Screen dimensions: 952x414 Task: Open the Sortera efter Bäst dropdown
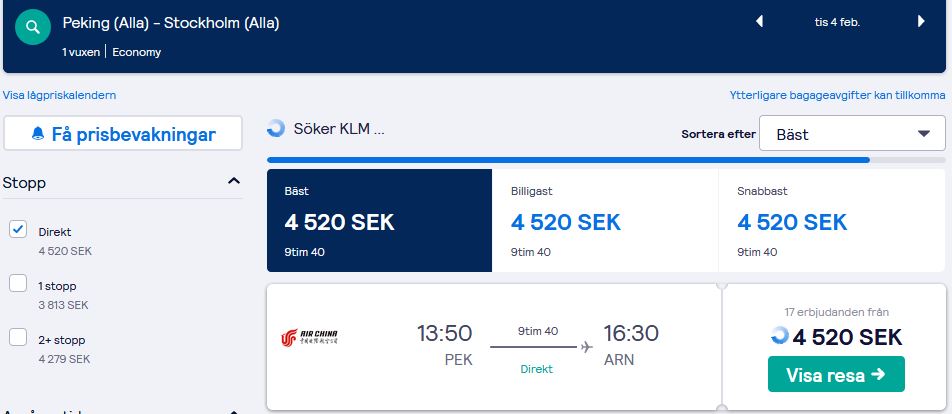pyautogui.click(x=851, y=134)
